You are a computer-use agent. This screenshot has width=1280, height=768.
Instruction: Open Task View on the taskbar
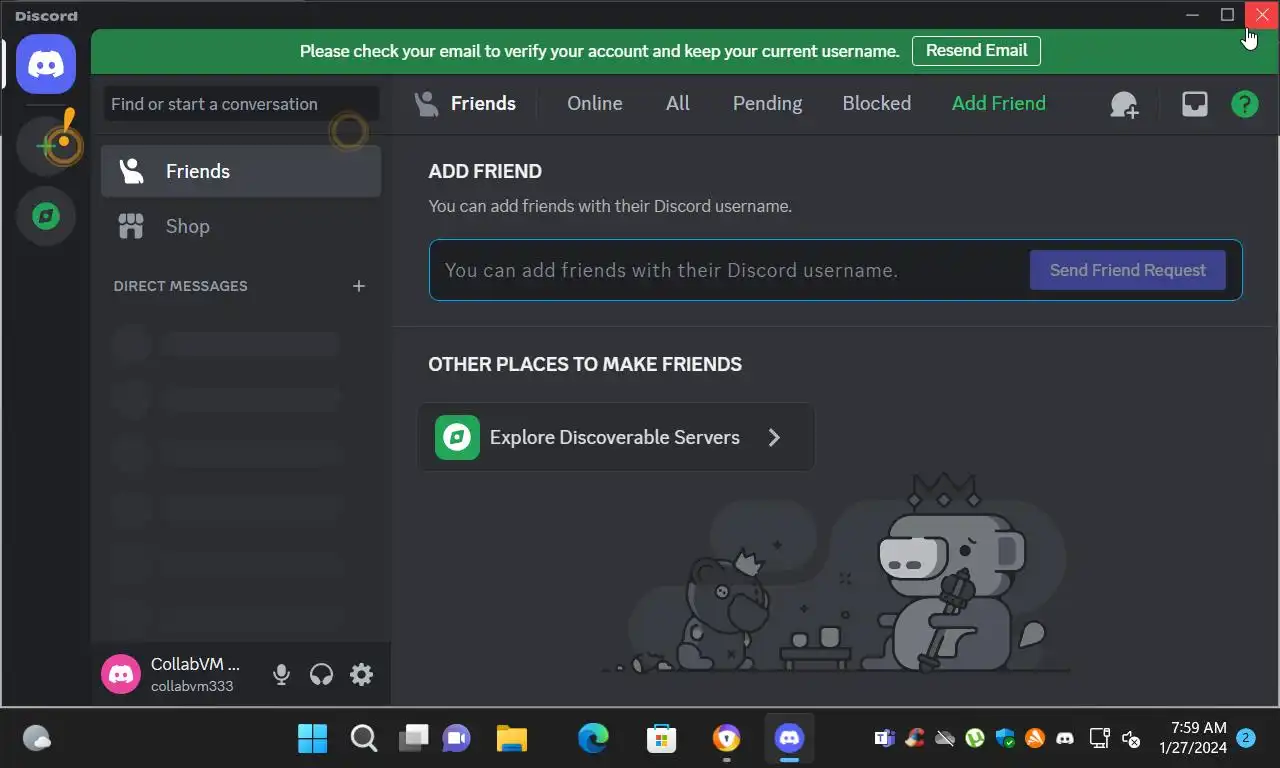point(413,739)
